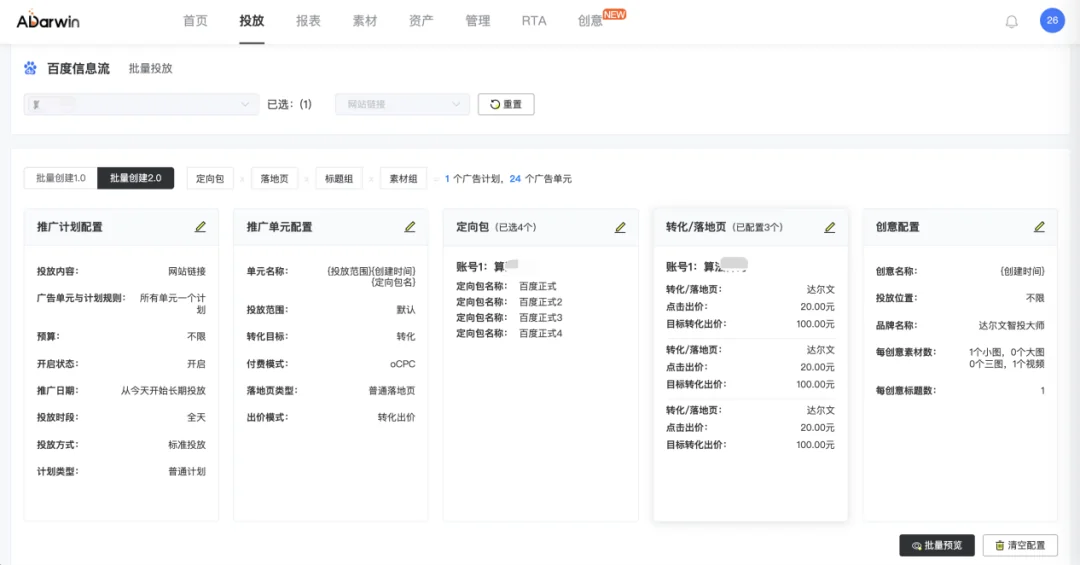This screenshot has width=1080, height=565.
Task: Click 1个小图, 0个大图 material count
Action: click(1006, 352)
